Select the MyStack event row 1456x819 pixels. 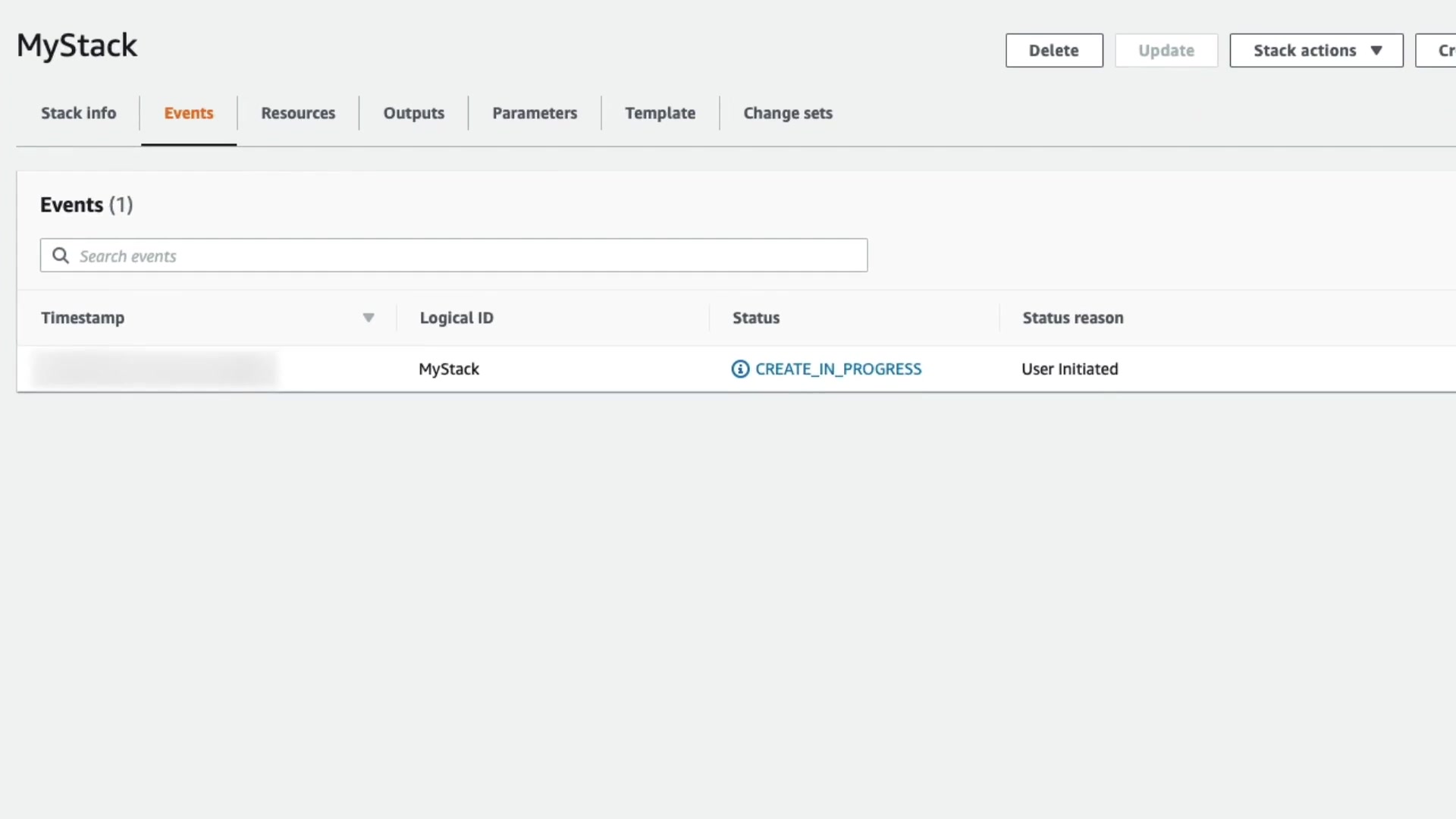449,369
